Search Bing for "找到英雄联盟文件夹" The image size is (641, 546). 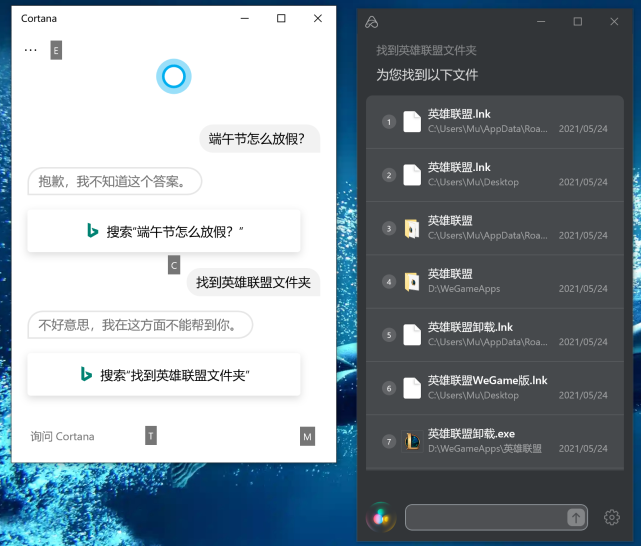[164, 375]
